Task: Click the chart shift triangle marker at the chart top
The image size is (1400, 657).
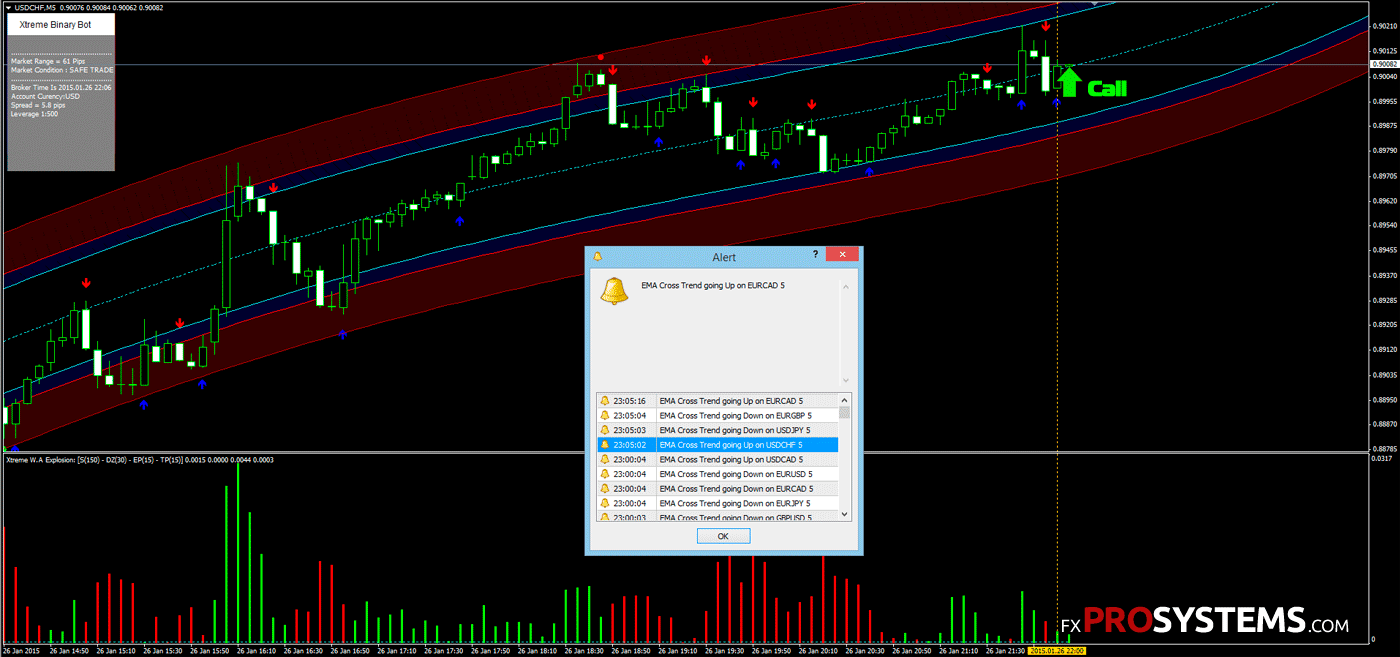Action: (x=1095, y=4)
